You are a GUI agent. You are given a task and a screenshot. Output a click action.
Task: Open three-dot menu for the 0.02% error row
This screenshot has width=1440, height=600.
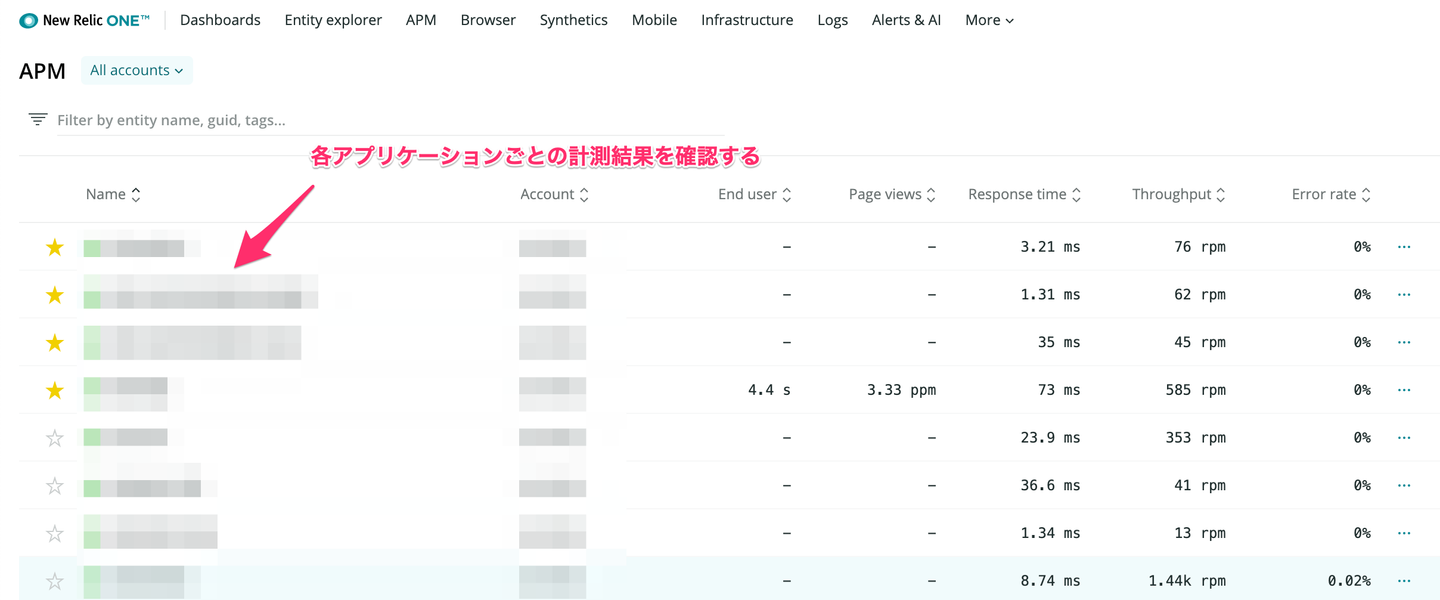[x=1403, y=581]
